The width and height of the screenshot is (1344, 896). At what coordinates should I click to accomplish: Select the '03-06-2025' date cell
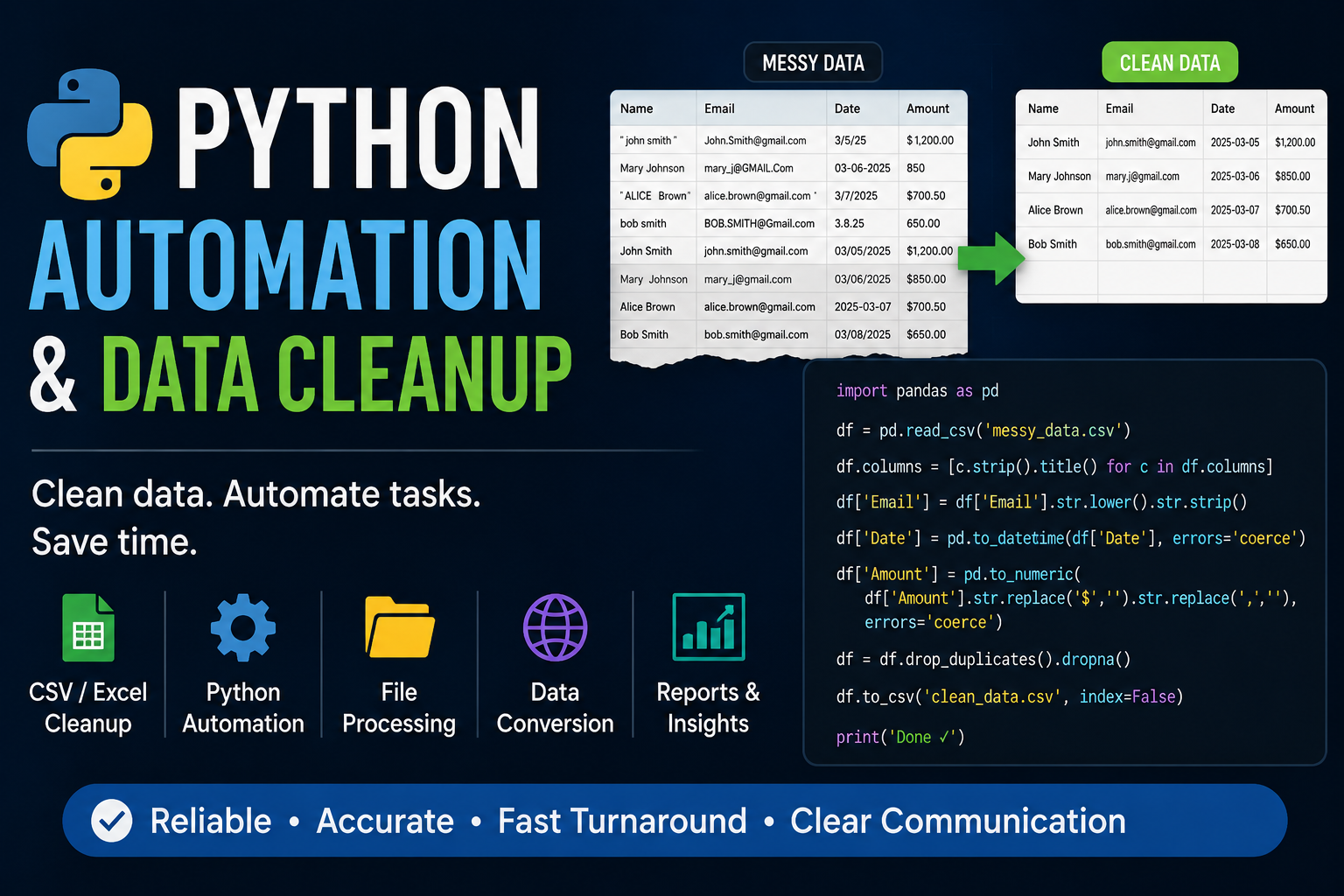tap(862, 168)
